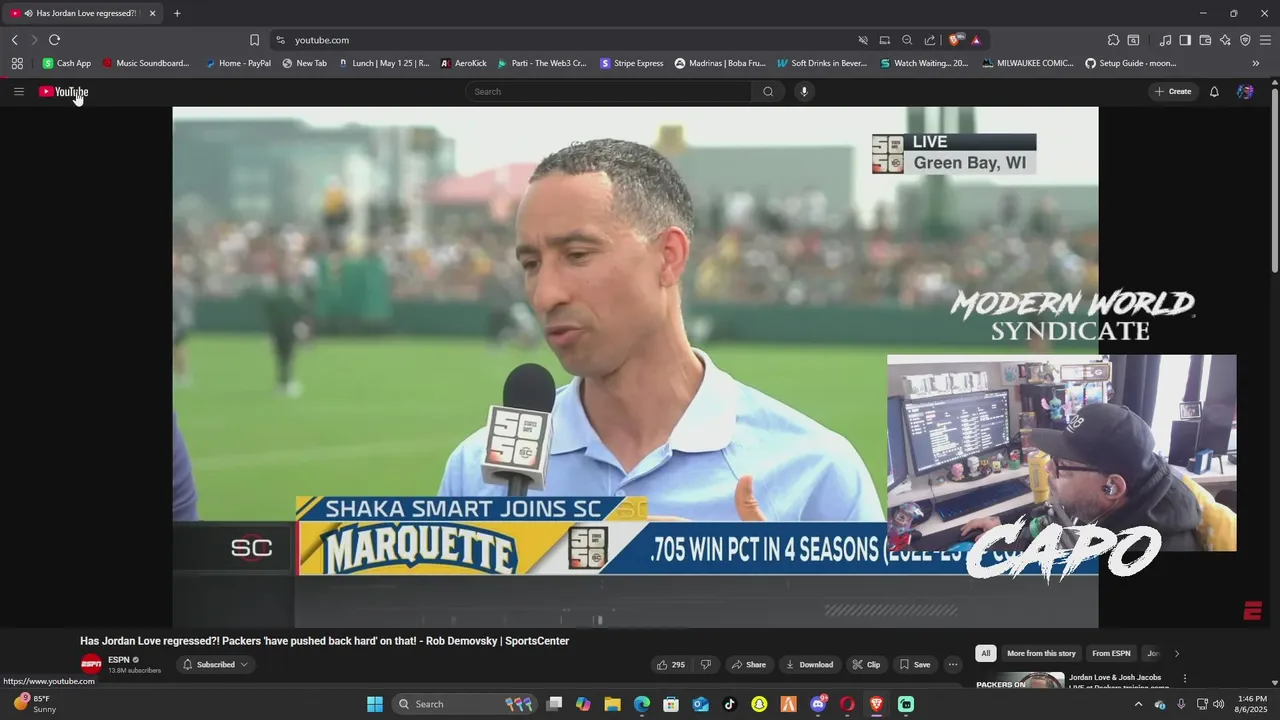Go back with browser back arrow
The height and width of the screenshot is (720, 1280).
point(14,40)
